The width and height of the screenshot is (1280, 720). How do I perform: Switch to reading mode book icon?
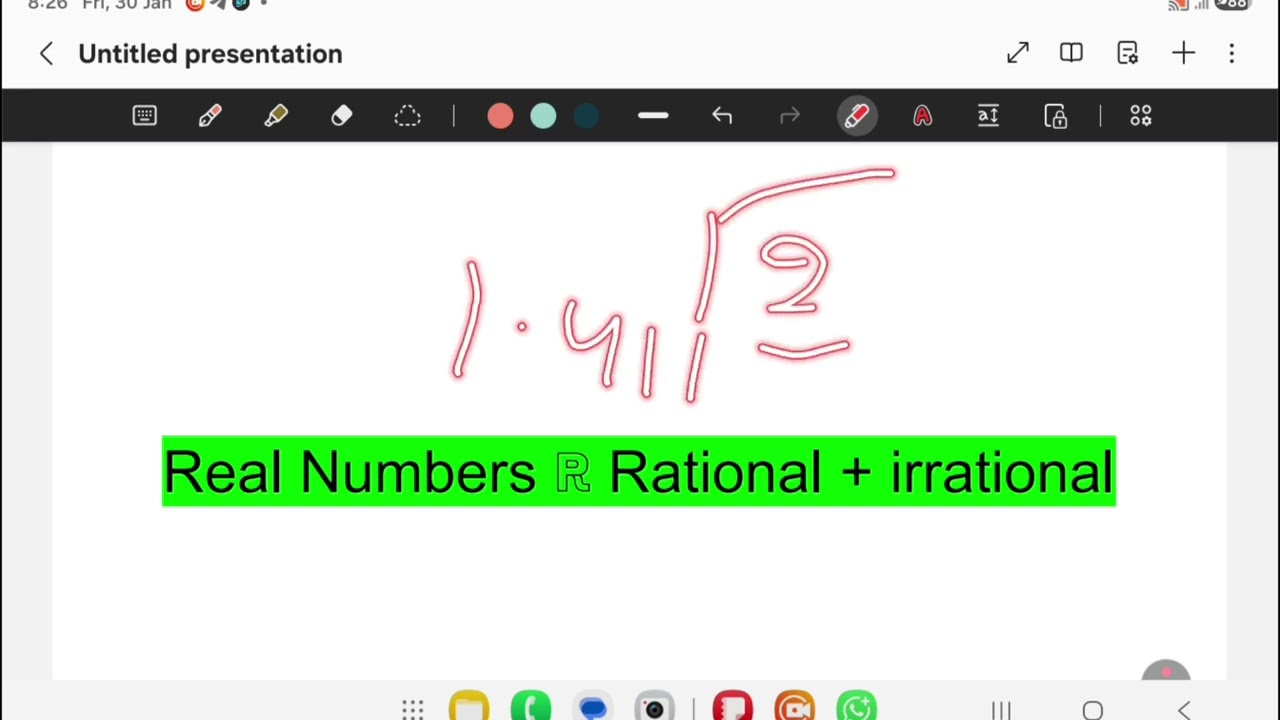[x=1071, y=54]
